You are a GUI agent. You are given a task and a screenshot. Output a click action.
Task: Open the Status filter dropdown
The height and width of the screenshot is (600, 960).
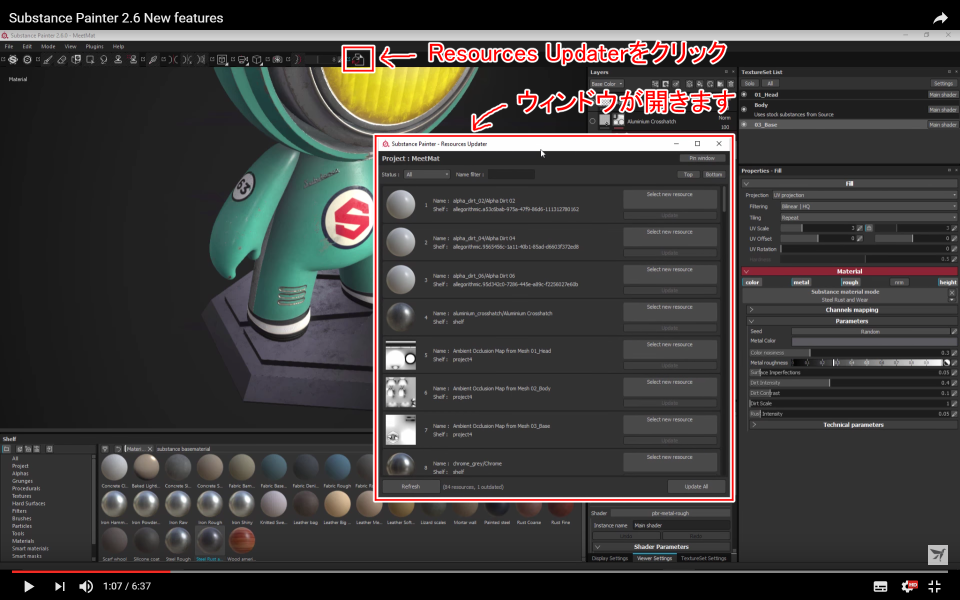427,174
